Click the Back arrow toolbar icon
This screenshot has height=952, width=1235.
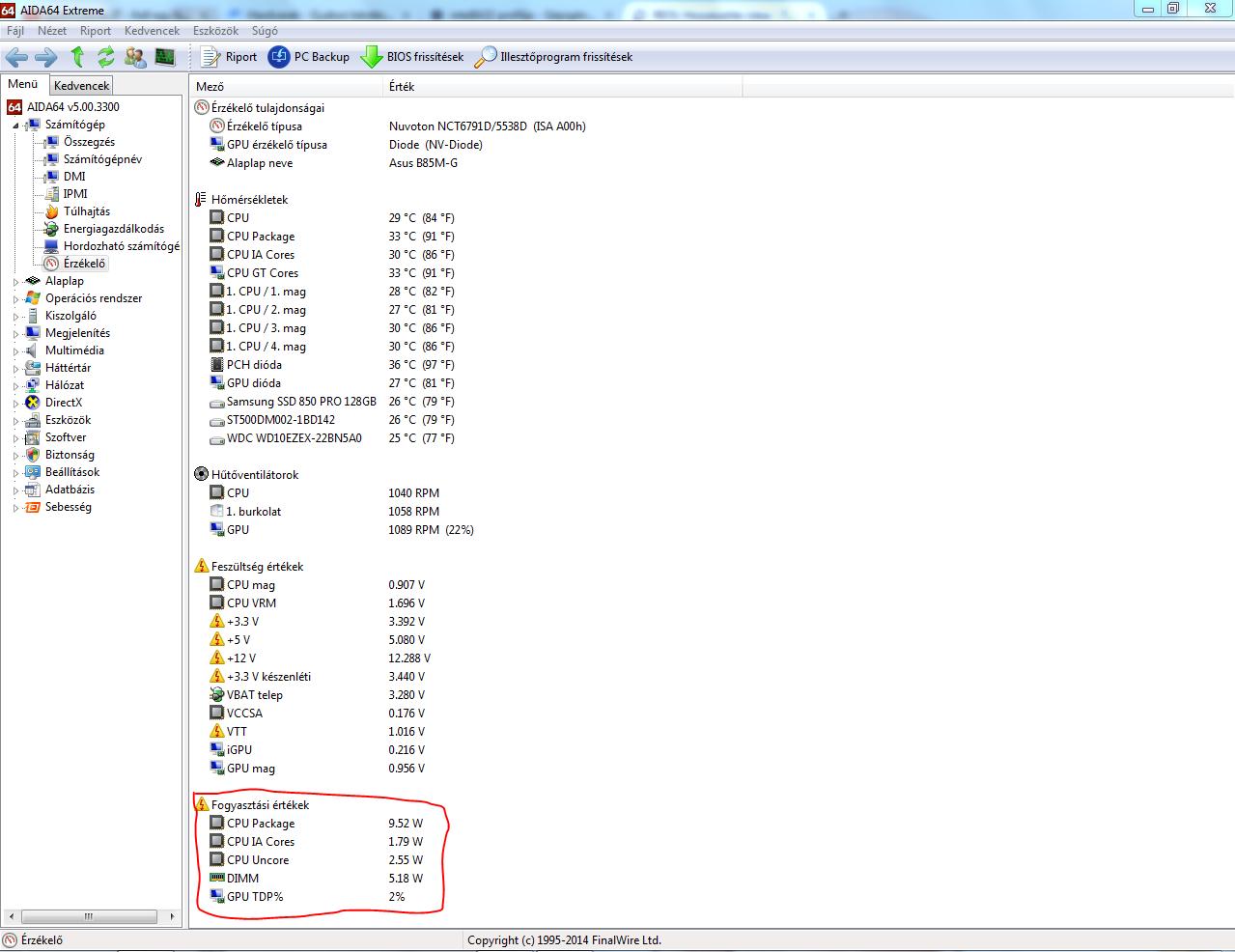[x=17, y=57]
